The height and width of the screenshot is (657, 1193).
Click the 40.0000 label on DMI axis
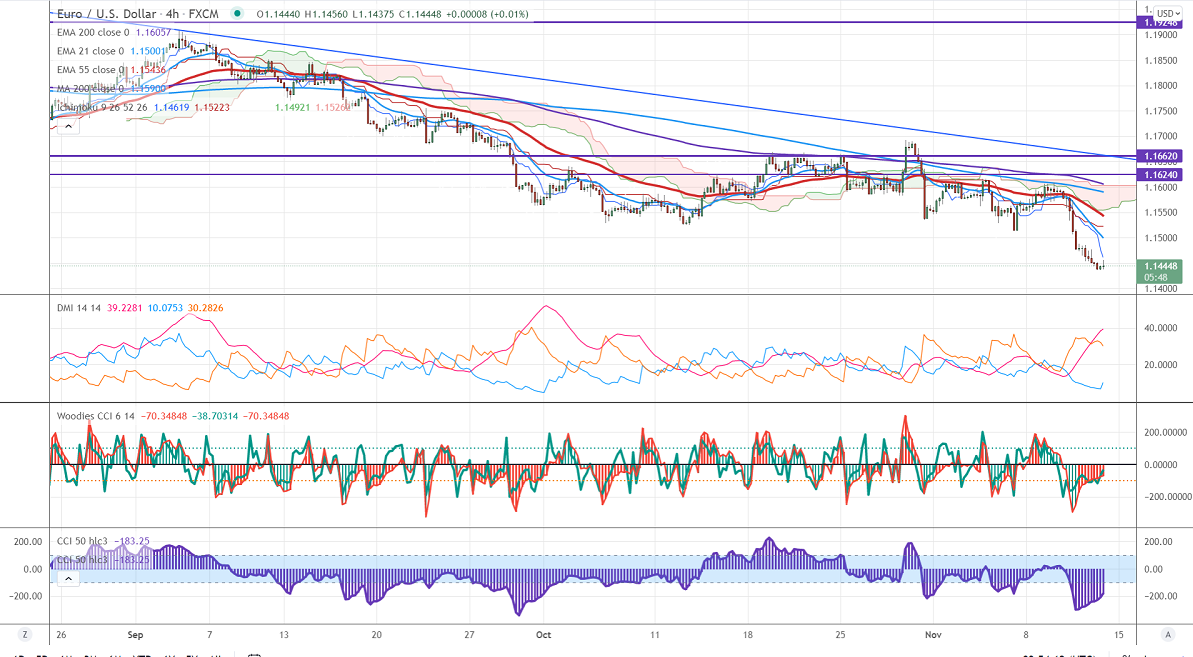(x=1161, y=328)
